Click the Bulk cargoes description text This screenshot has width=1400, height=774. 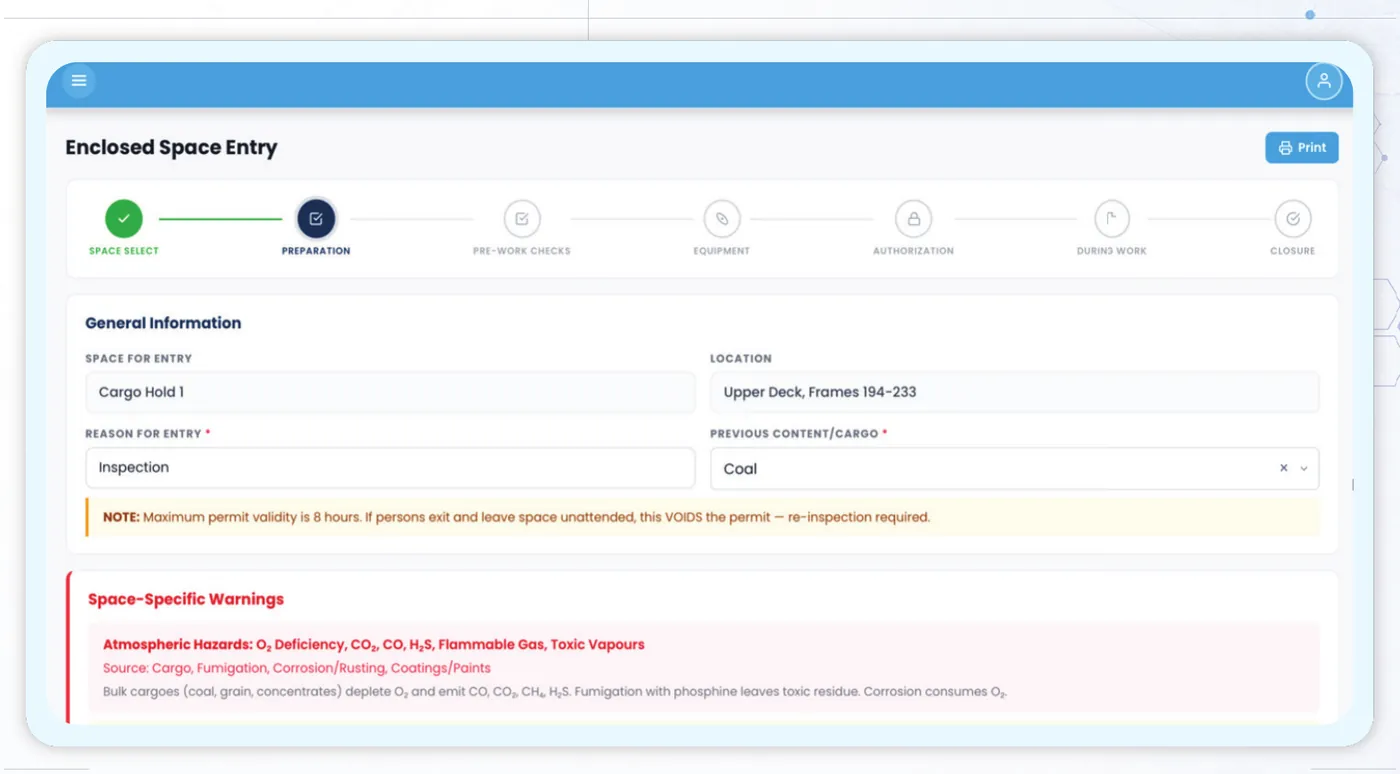click(555, 692)
